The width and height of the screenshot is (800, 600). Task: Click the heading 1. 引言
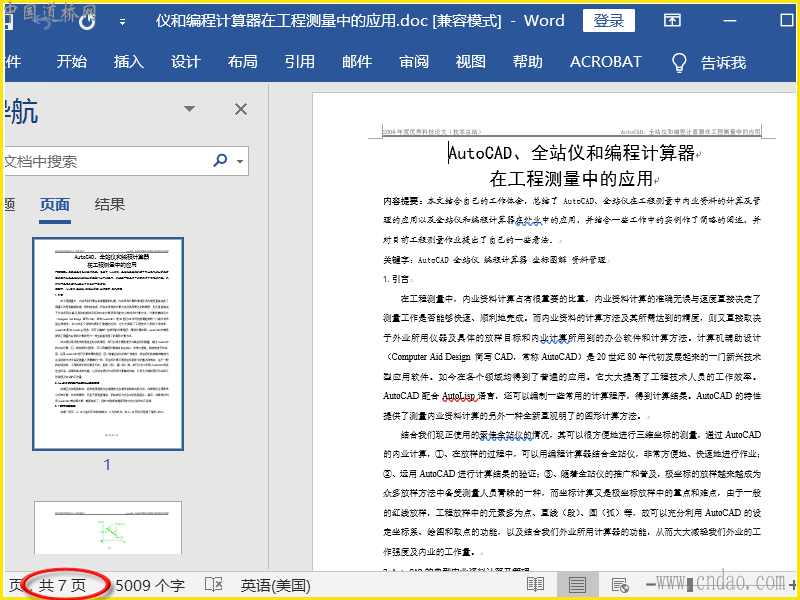(x=396, y=279)
